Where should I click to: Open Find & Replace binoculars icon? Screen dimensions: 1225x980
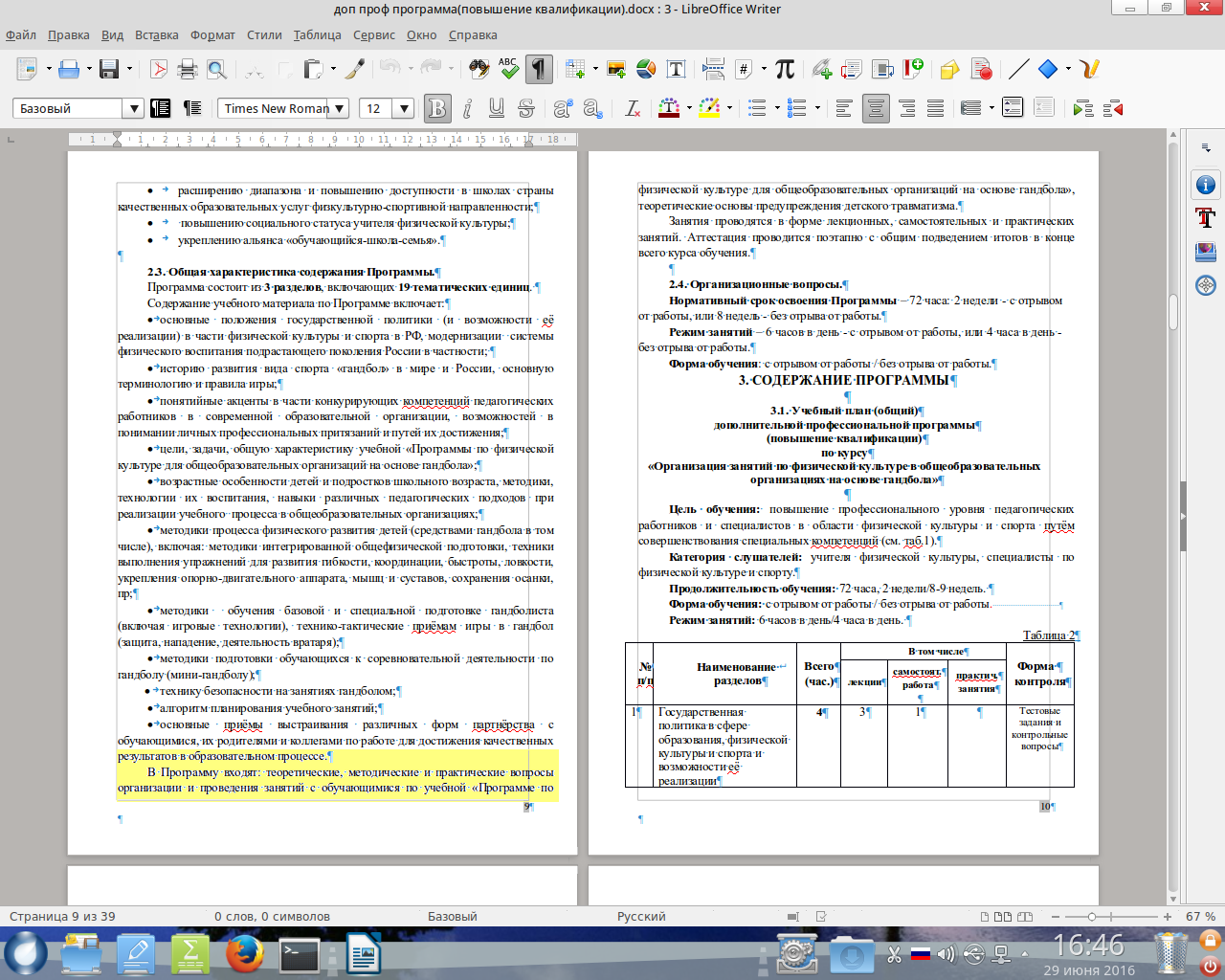(479, 69)
